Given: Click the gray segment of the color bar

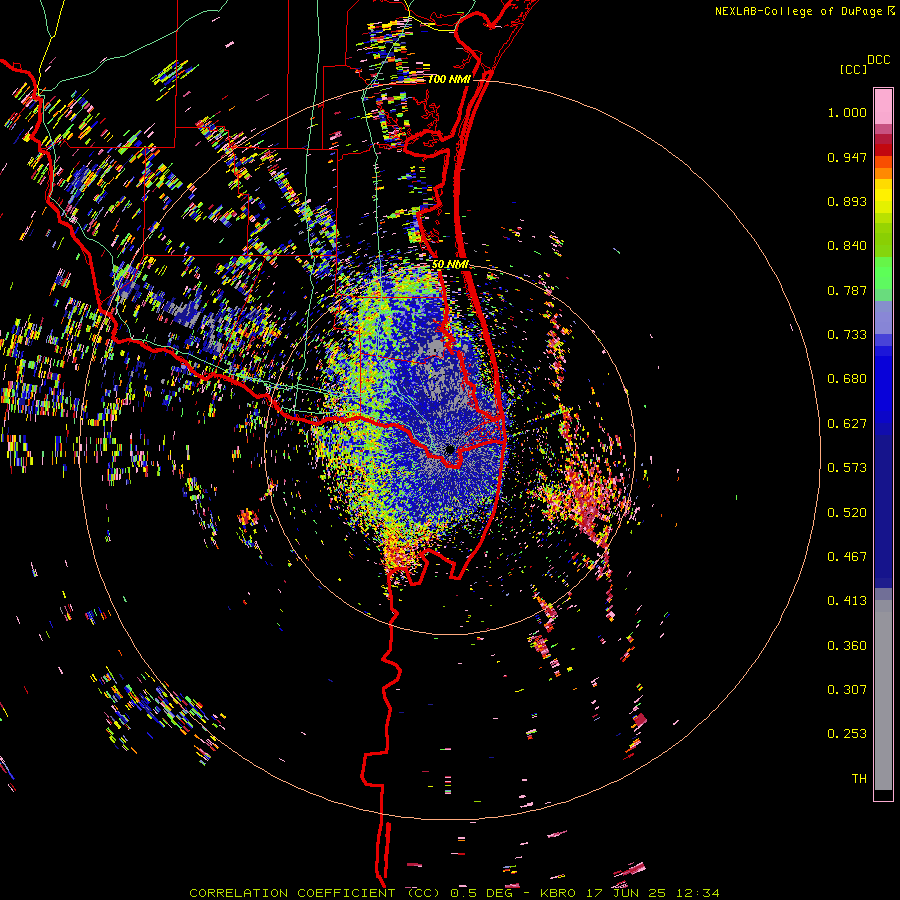Looking at the screenshot, I should (x=883, y=695).
